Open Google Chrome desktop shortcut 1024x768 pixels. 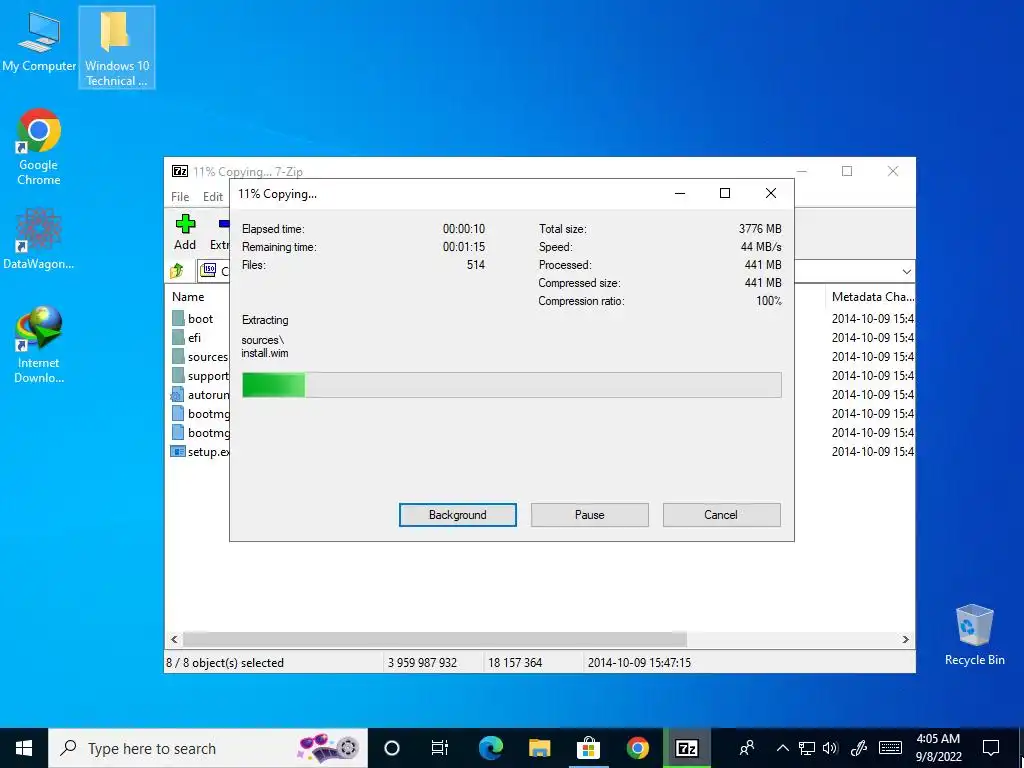[x=39, y=147]
